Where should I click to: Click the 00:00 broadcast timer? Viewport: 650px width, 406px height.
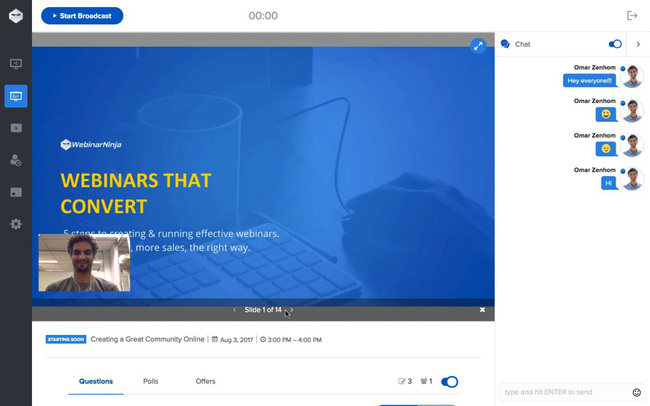263,16
